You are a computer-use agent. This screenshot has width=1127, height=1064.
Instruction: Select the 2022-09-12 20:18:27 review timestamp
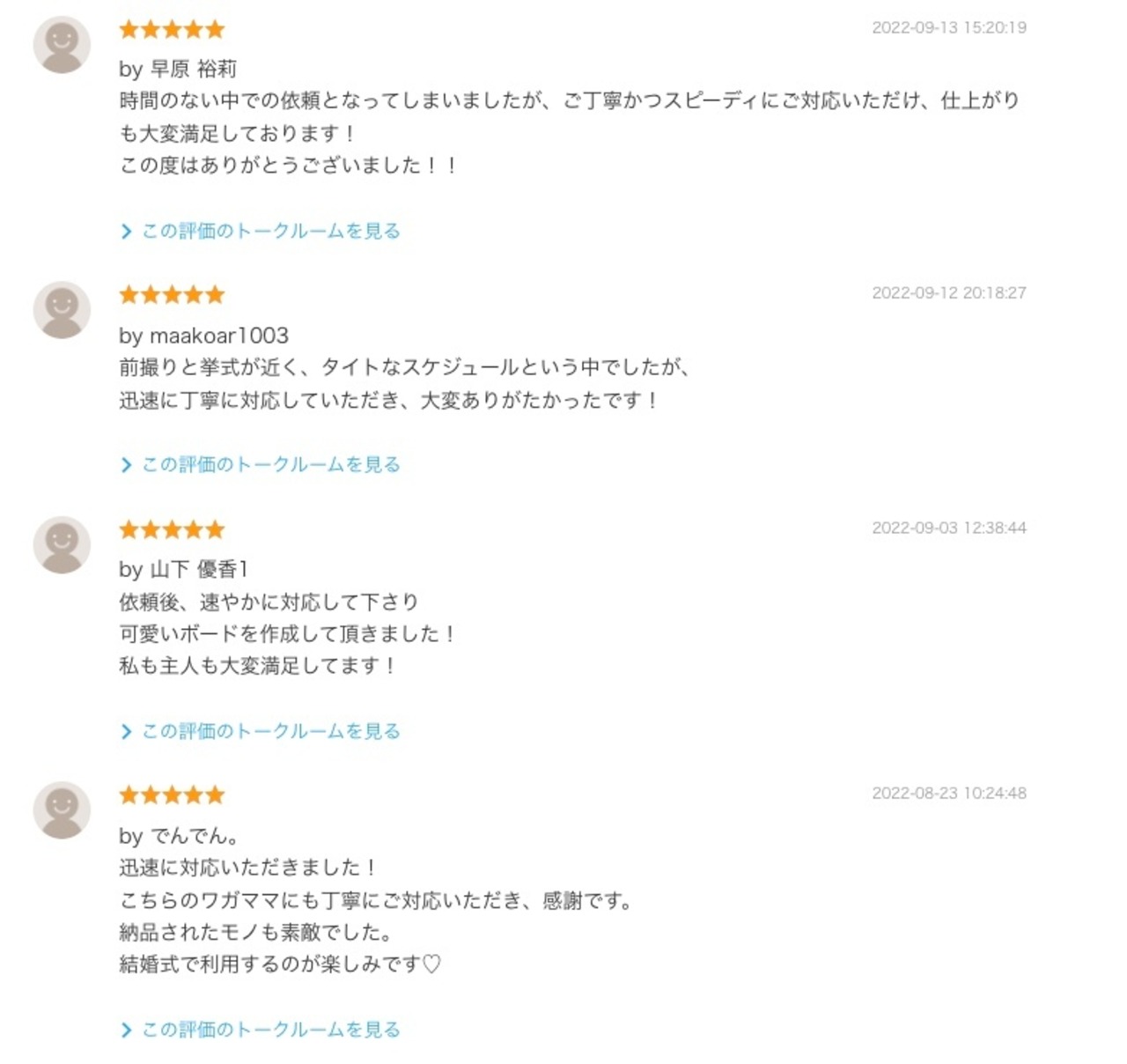[948, 292]
